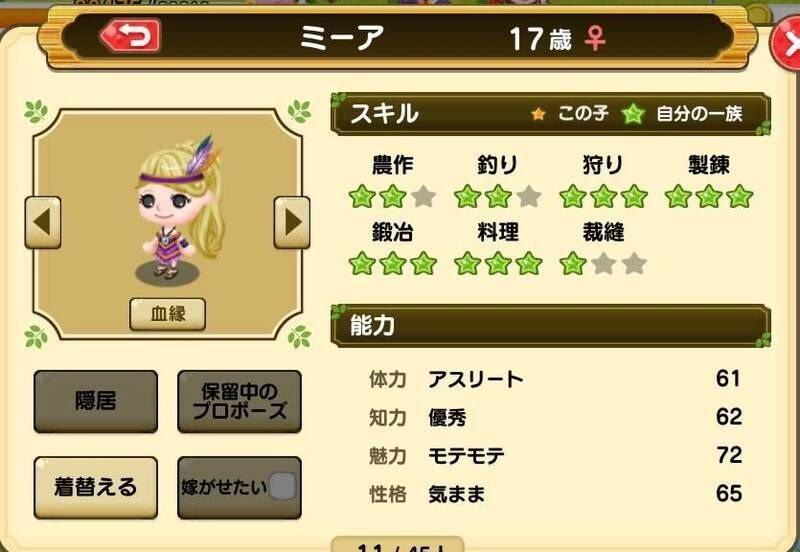Open 保留中のプロポーズ pending proposals
Viewport: 800px width, 552px height.
[x=239, y=402]
